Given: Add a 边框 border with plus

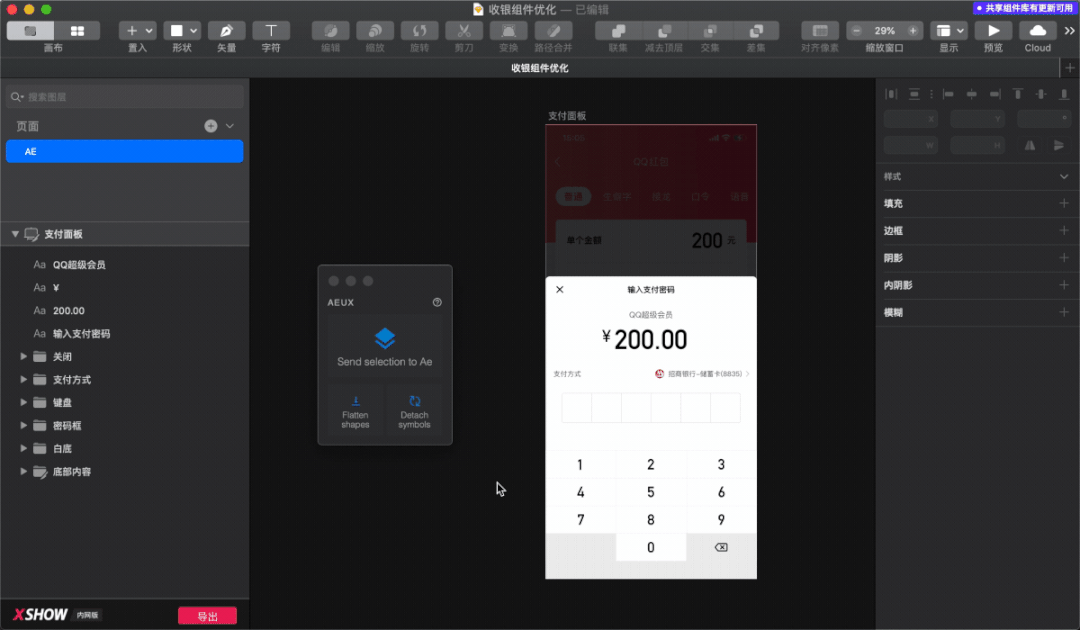Looking at the screenshot, I should 1064,231.
